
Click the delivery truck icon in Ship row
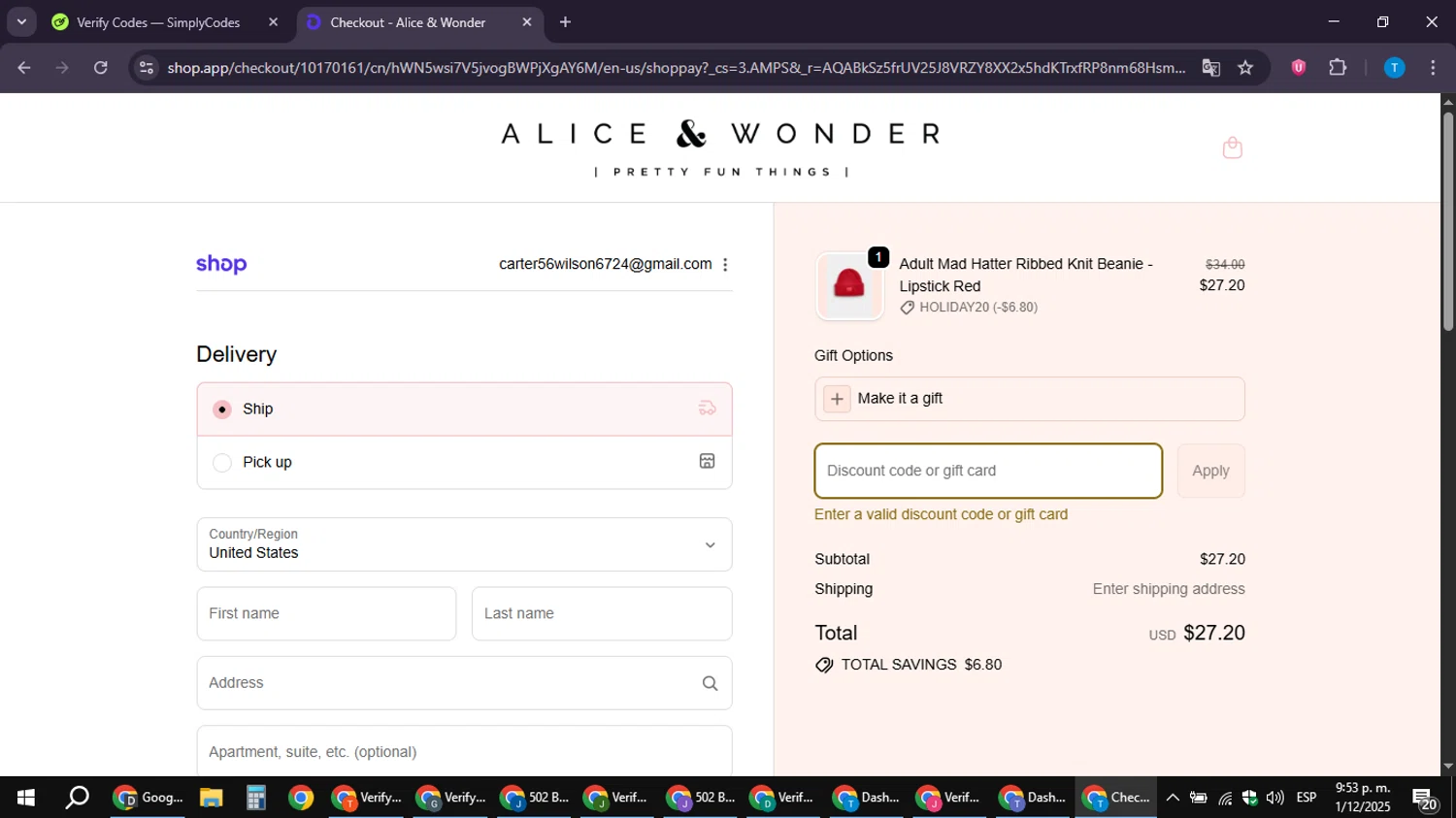coord(708,409)
